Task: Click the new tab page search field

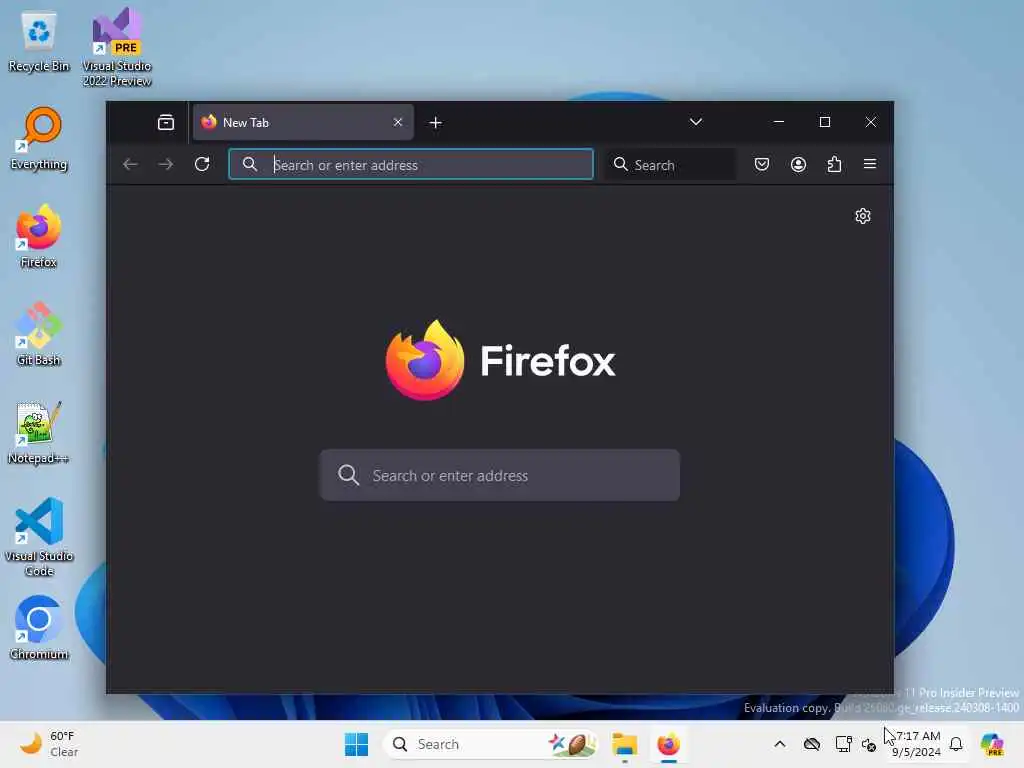Action: 500,475
